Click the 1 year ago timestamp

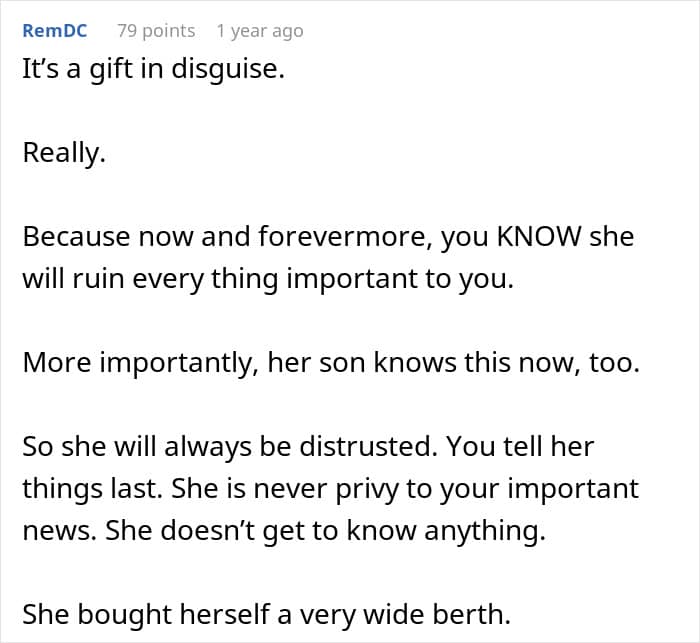pyautogui.click(x=260, y=31)
